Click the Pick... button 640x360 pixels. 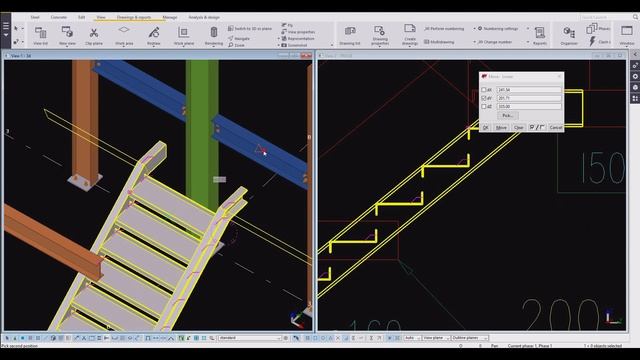click(x=507, y=116)
